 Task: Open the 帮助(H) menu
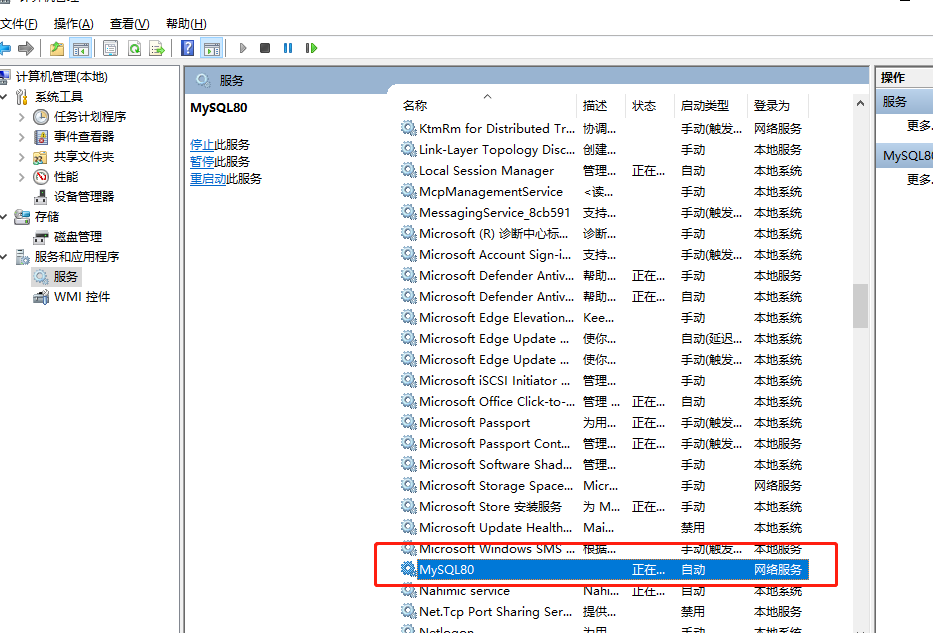pyautogui.click(x=186, y=24)
